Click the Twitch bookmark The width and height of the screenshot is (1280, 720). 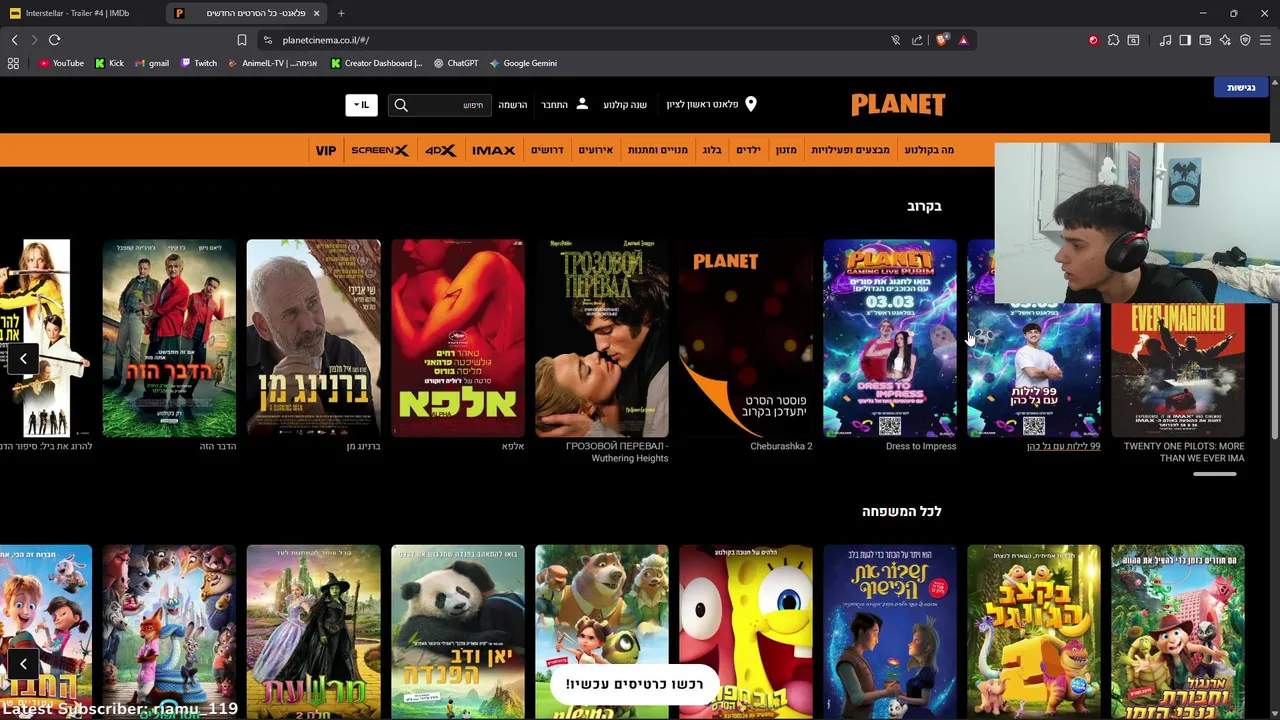click(199, 63)
